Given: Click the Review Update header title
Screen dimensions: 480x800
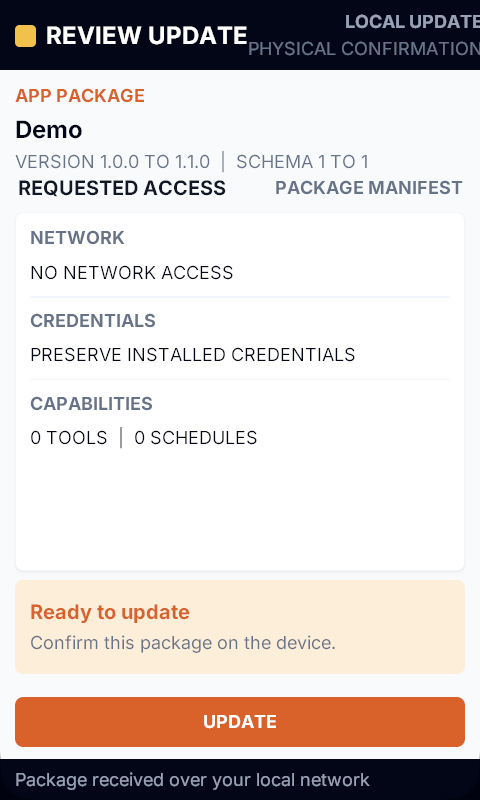Looking at the screenshot, I should click(x=146, y=36).
